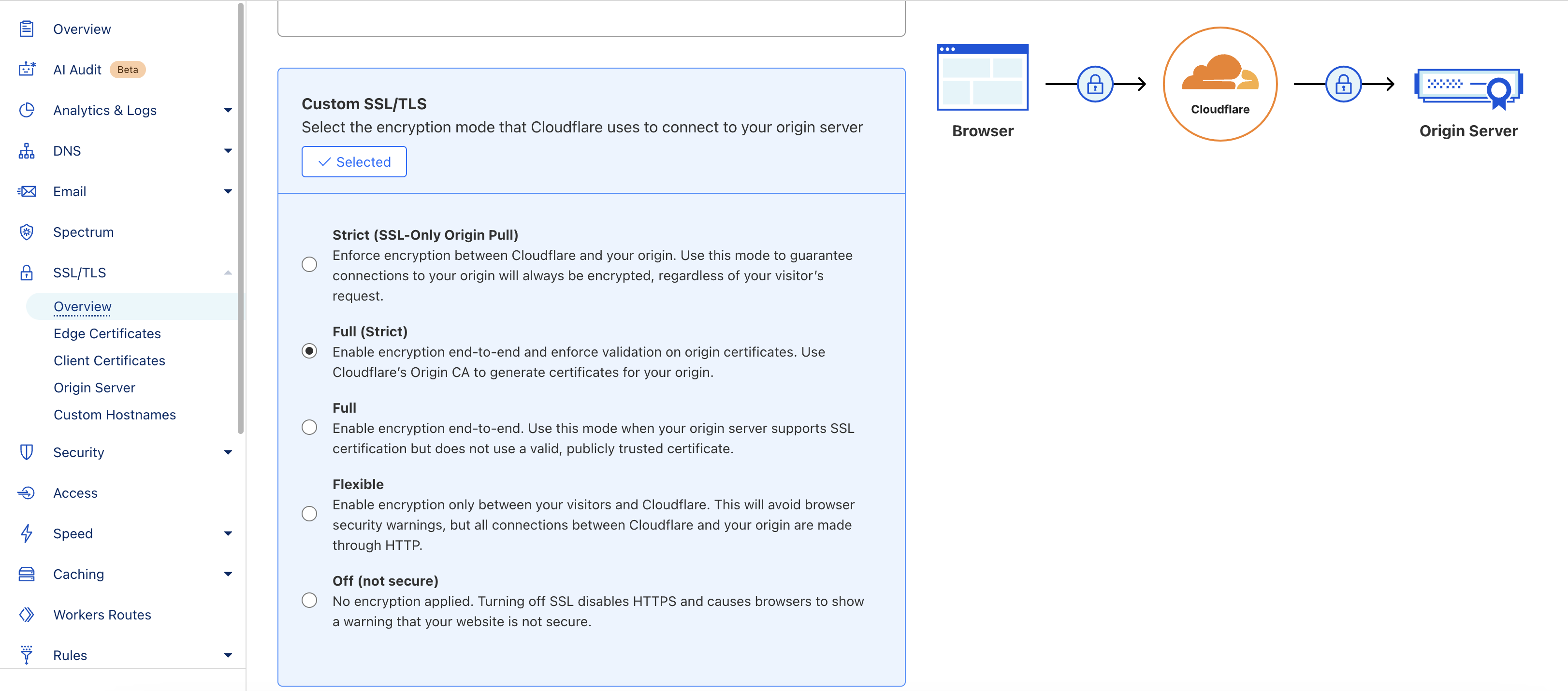The image size is (1568, 691).
Task: Click the Access arrow icon in sidebar
Action: tap(26, 493)
